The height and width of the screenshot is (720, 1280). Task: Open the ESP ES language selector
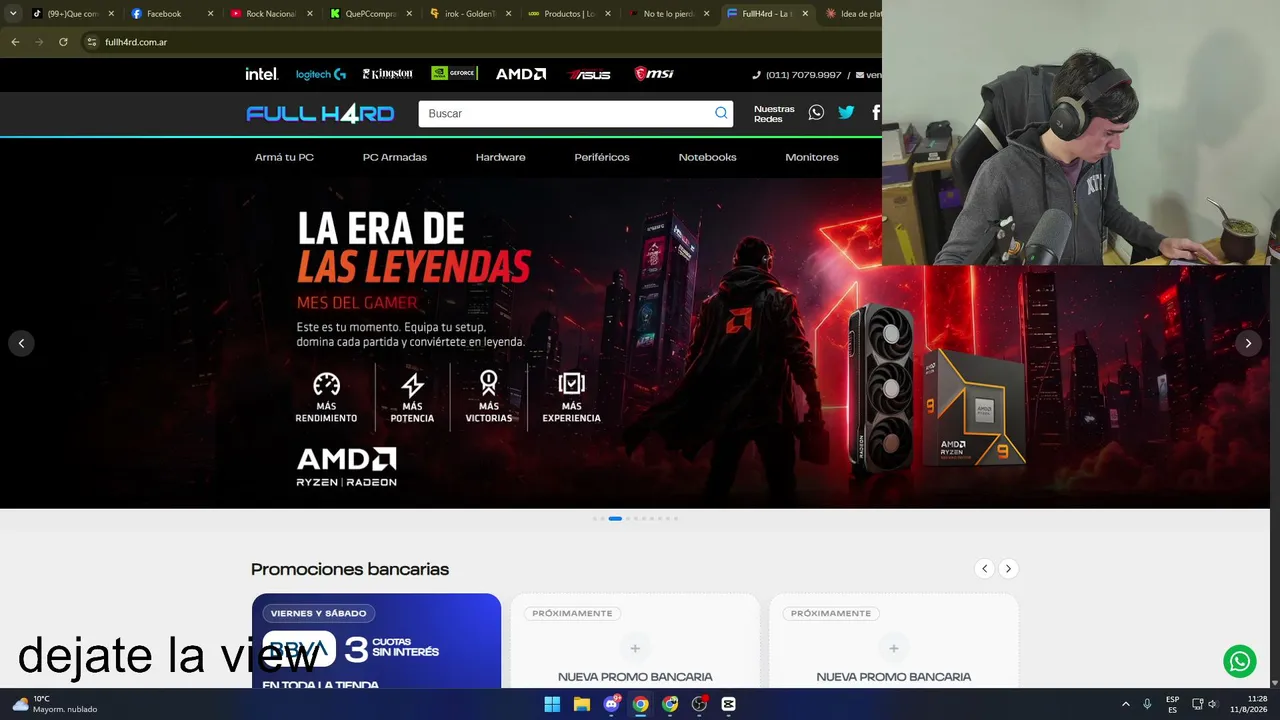coord(1172,704)
